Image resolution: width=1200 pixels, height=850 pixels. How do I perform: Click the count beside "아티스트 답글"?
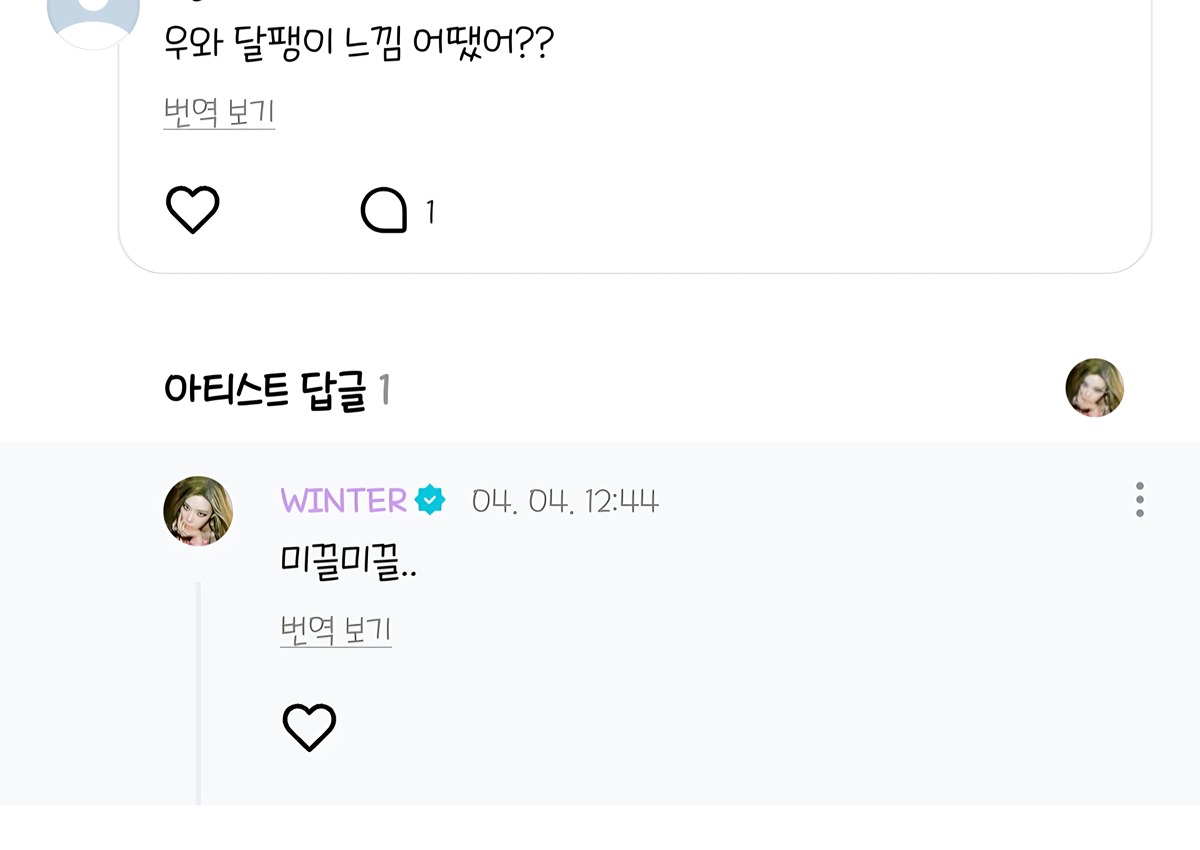coord(384,391)
